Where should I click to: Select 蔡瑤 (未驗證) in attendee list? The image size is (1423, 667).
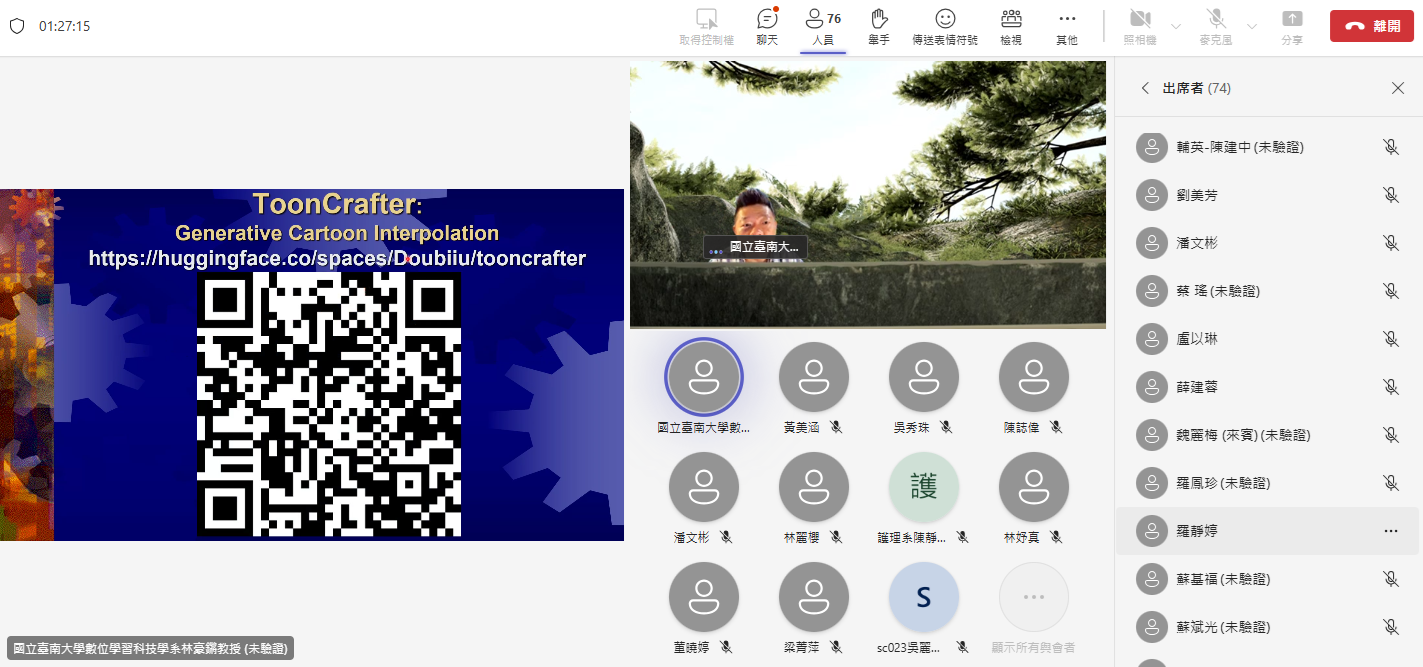(x=1267, y=291)
